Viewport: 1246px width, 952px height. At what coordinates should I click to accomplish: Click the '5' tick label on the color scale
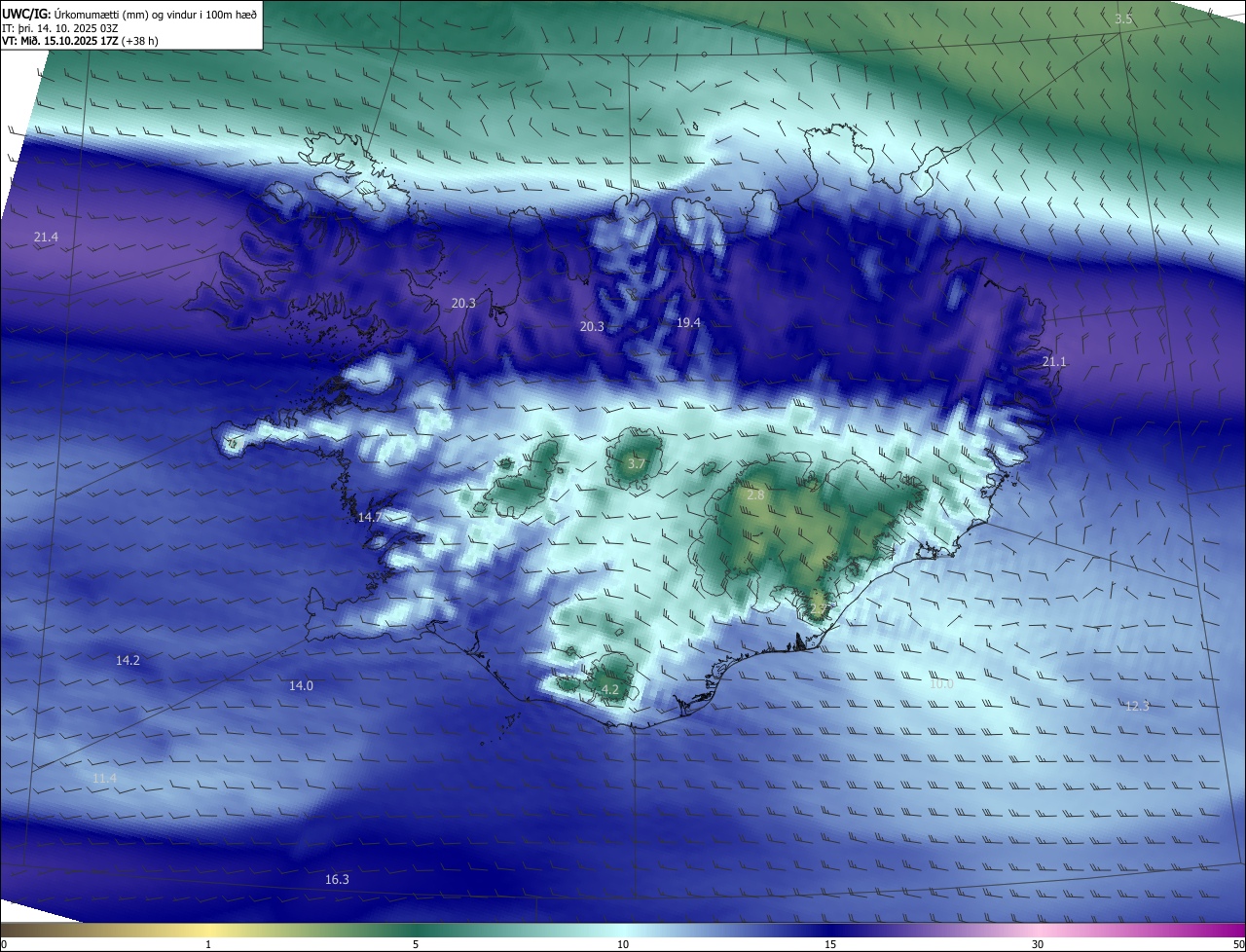[x=416, y=945]
